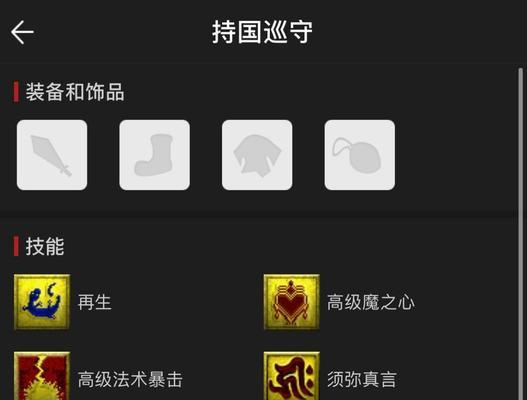Click the red marker beside 装备和饰品
527x400 pixels.
[16, 91]
